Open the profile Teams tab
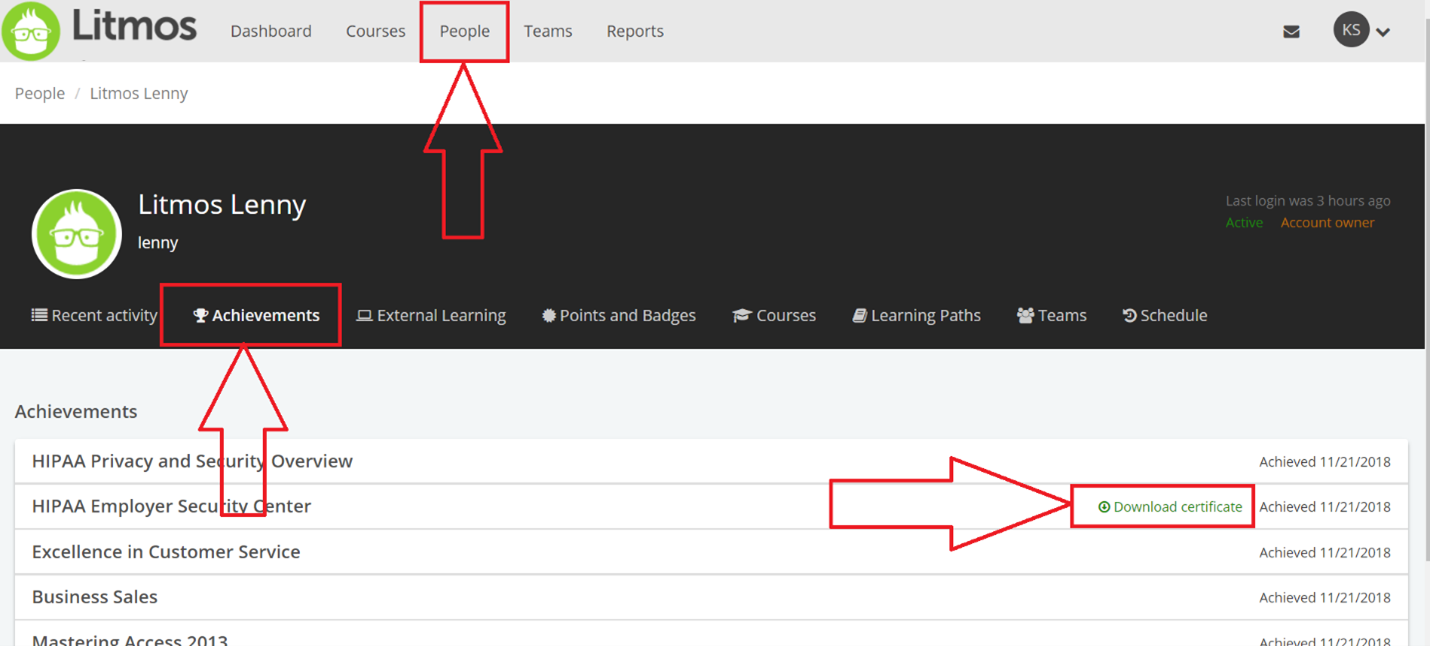 [1052, 315]
